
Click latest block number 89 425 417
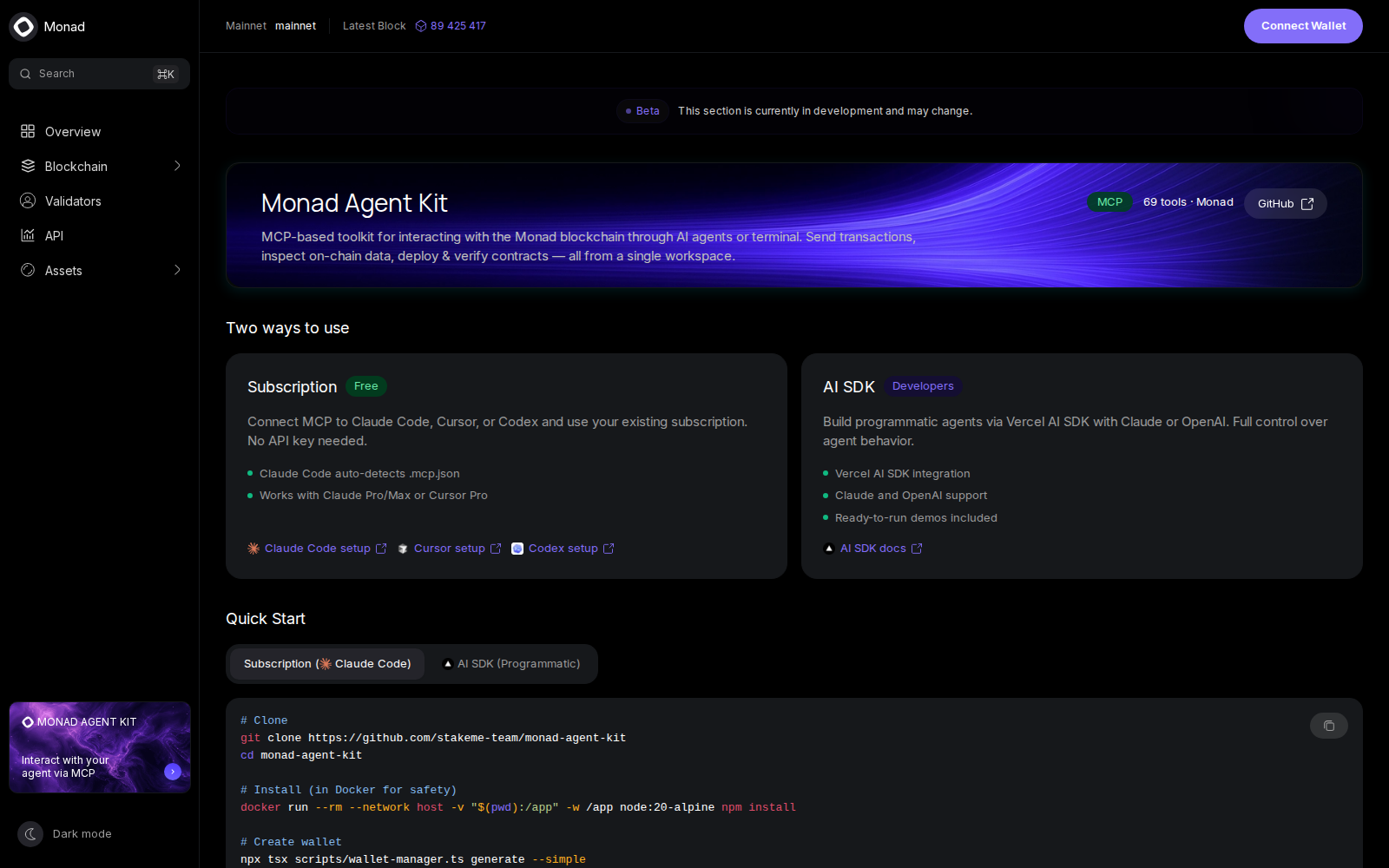tap(458, 26)
